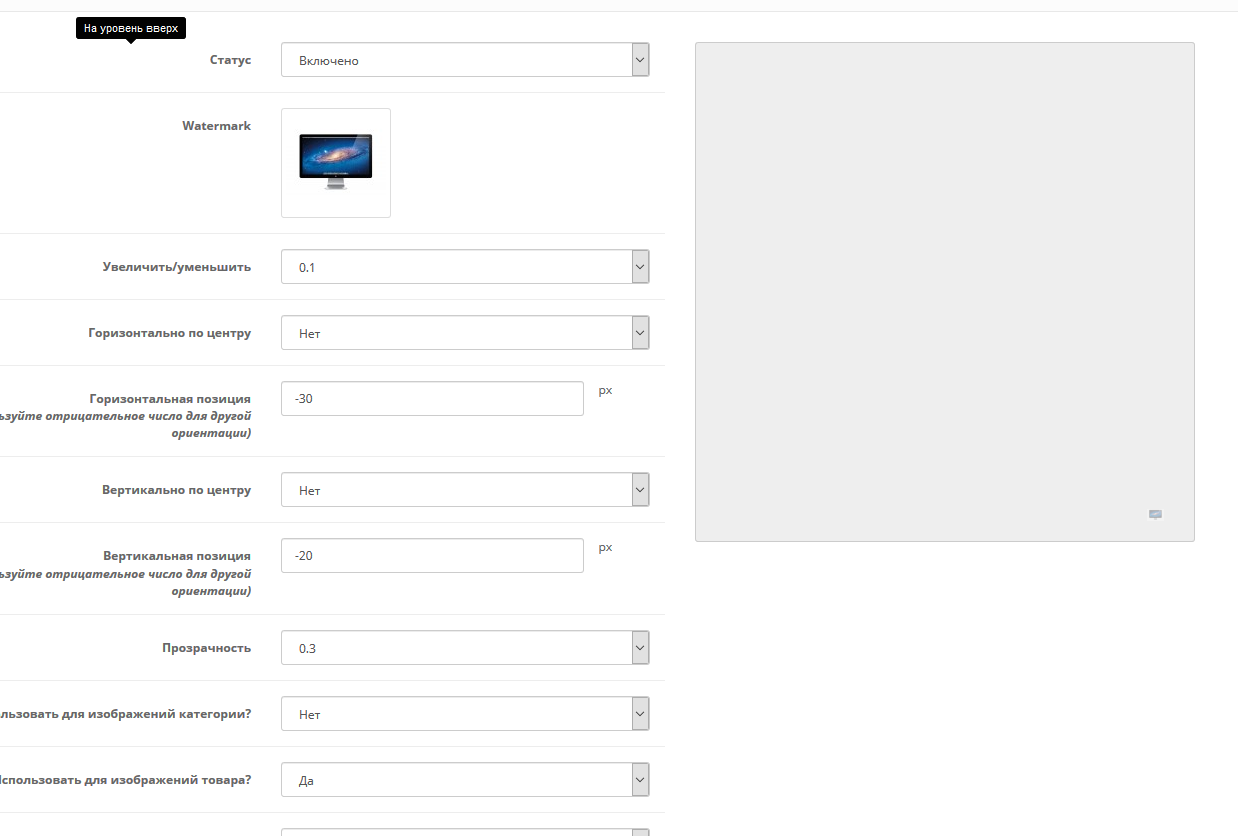Open the Статус dropdown showing Включено
Screen dimensions: 1238x836
465,60
